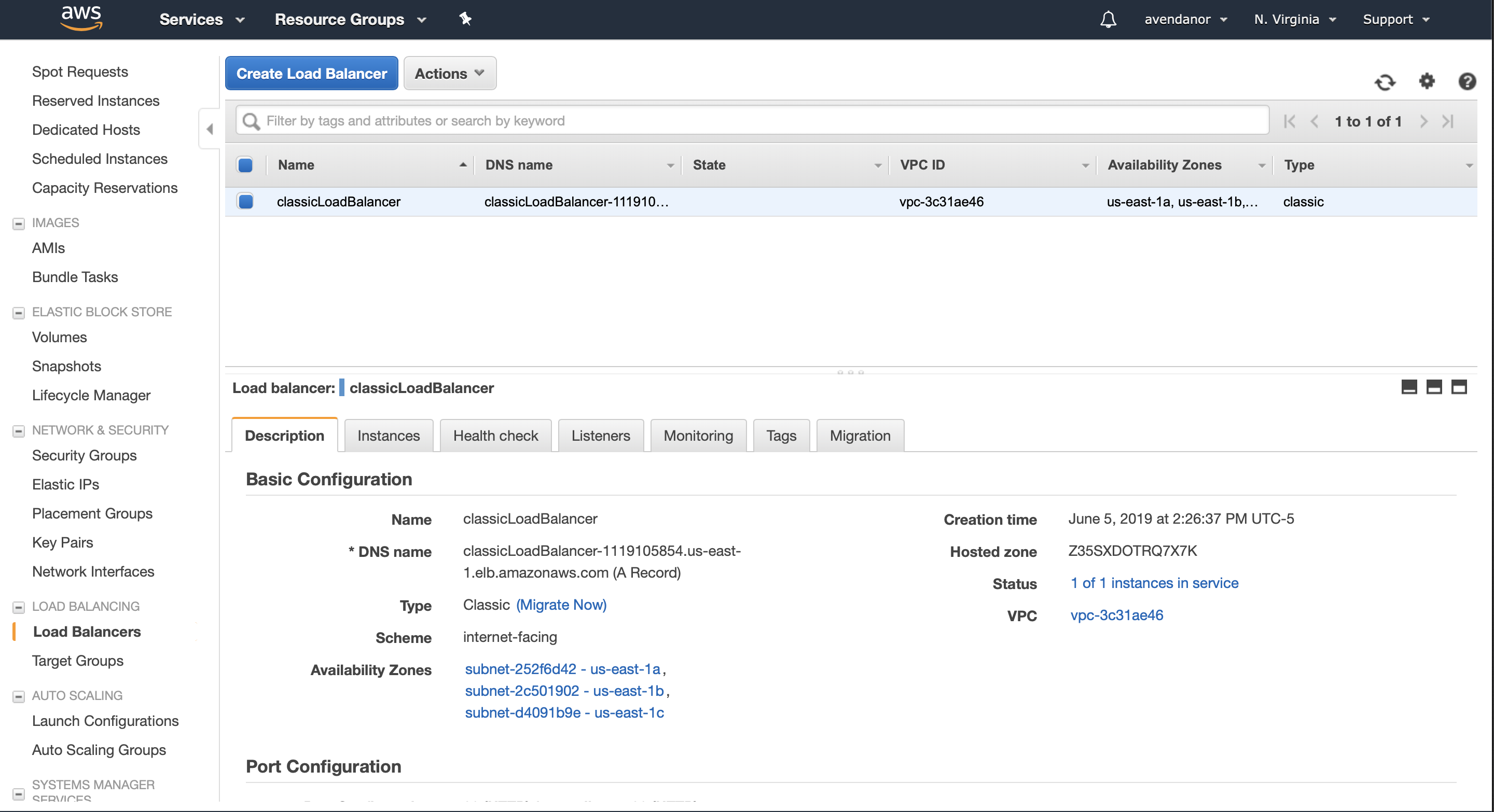The height and width of the screenshot is (812, 1494).
Task: Click the AWS logo home icon
Action: pyautogui.click(x=81, y=18)
